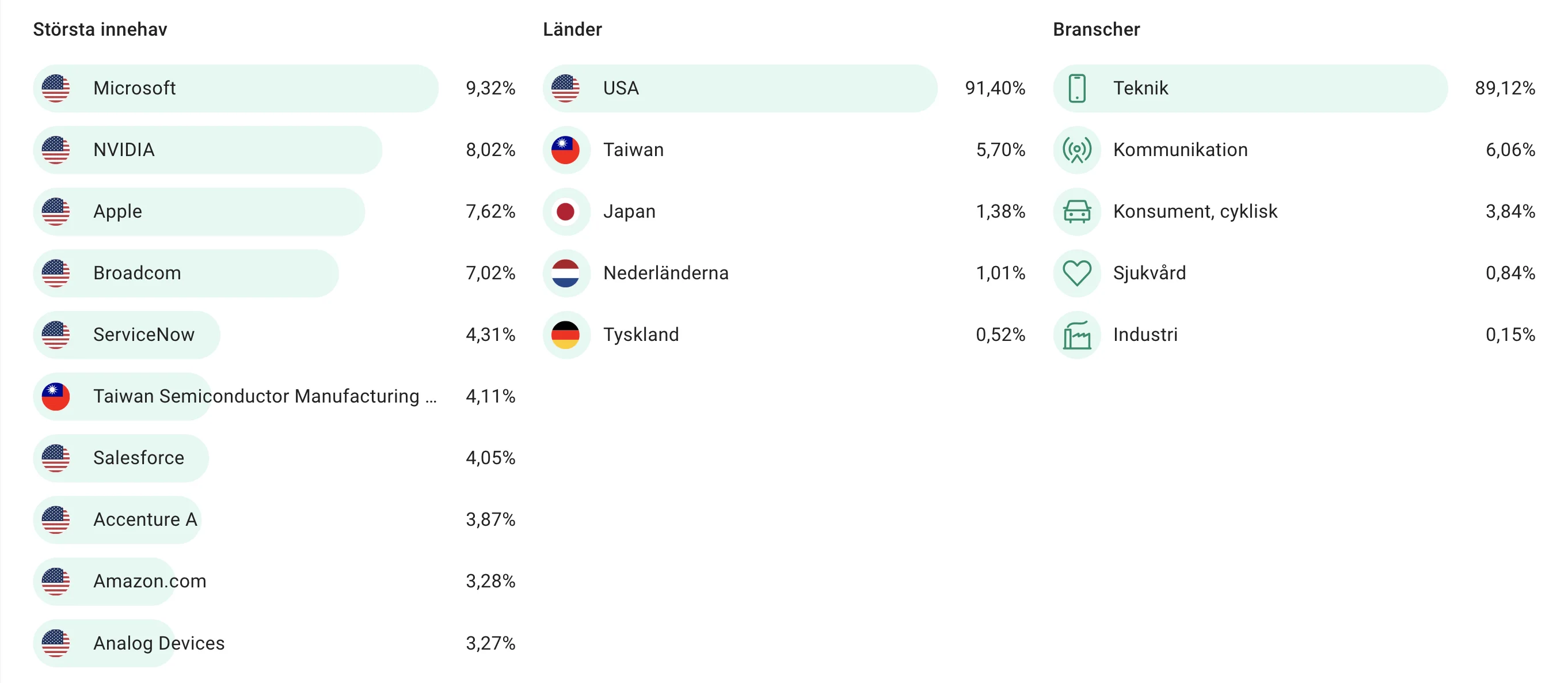Select the ServiceNow holding
This screenshot has height=683, width=1568.
coord(274,335)
